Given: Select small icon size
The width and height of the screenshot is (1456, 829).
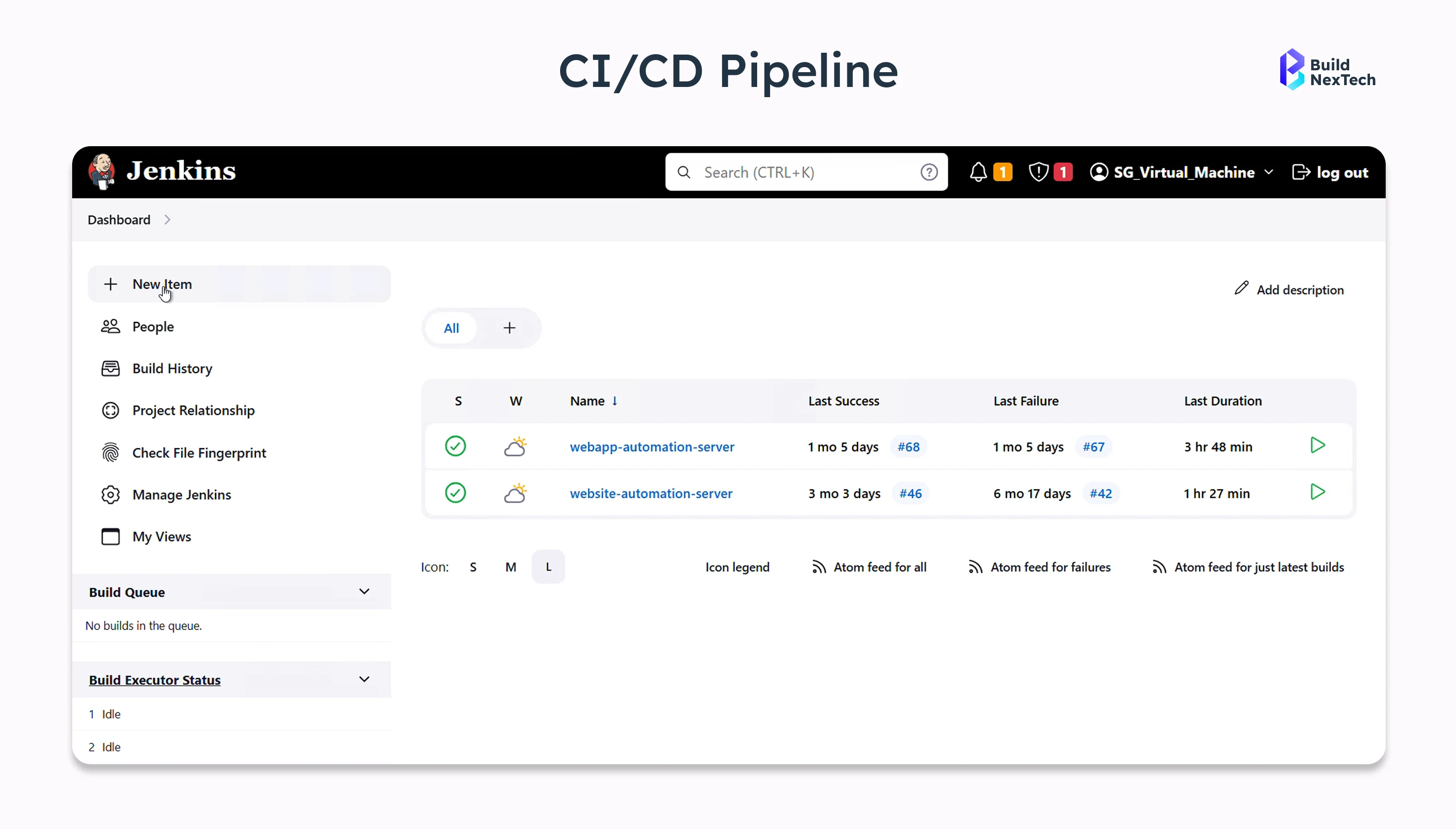Looking at the screenshot, I should pos(473,567).
